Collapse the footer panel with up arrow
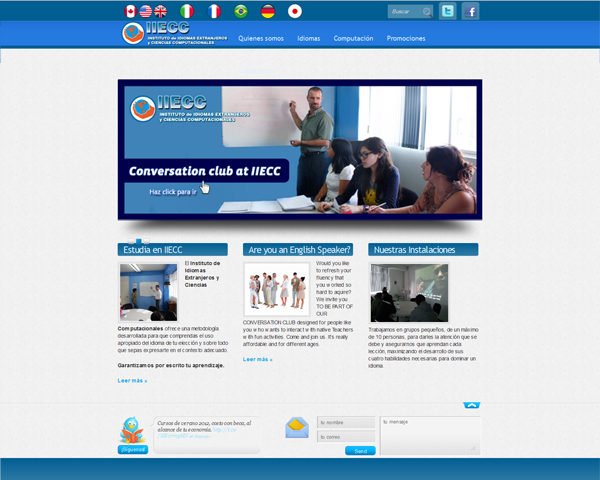This screenshot has height=480, width=600. 472,404
